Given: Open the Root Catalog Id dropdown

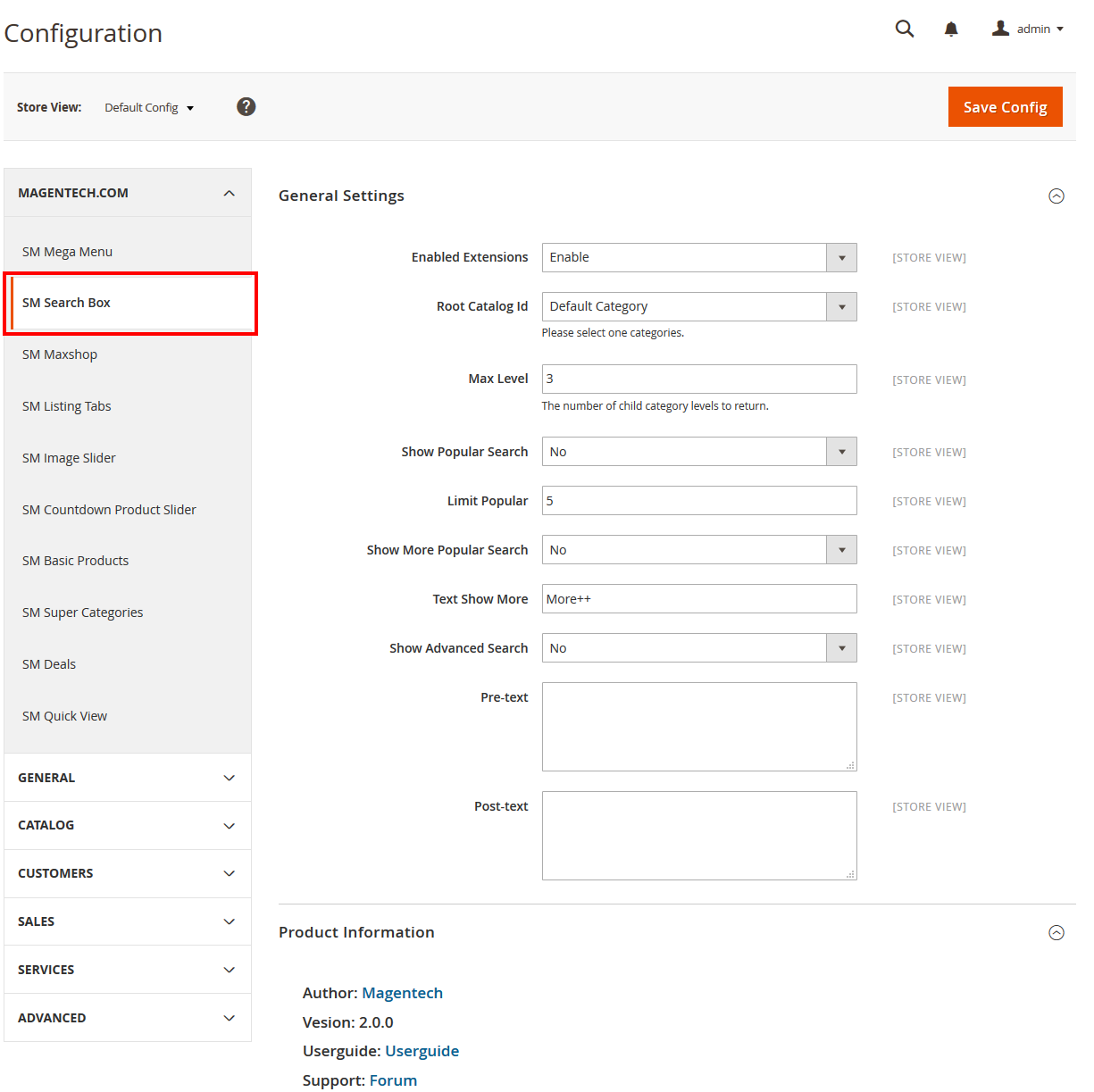Looking at the screenshot, I should point(698,307).
